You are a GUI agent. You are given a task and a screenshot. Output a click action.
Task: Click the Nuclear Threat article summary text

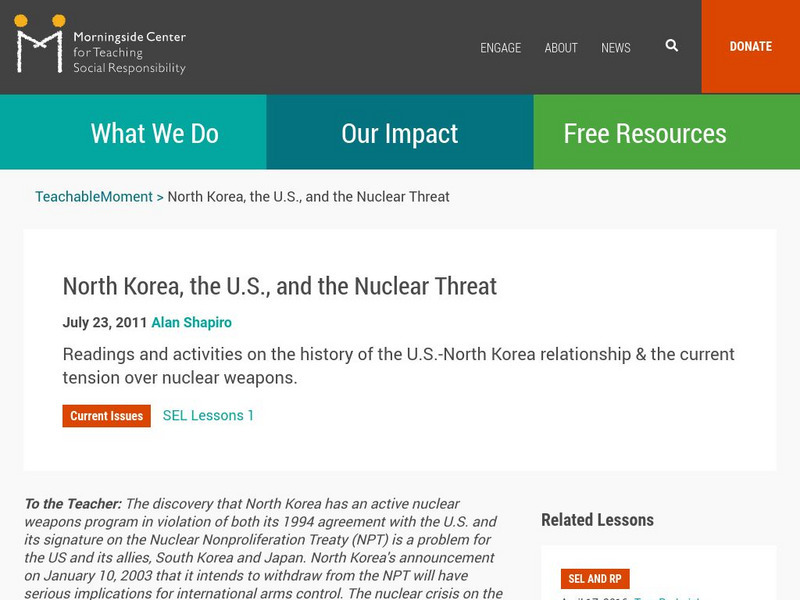400,365
